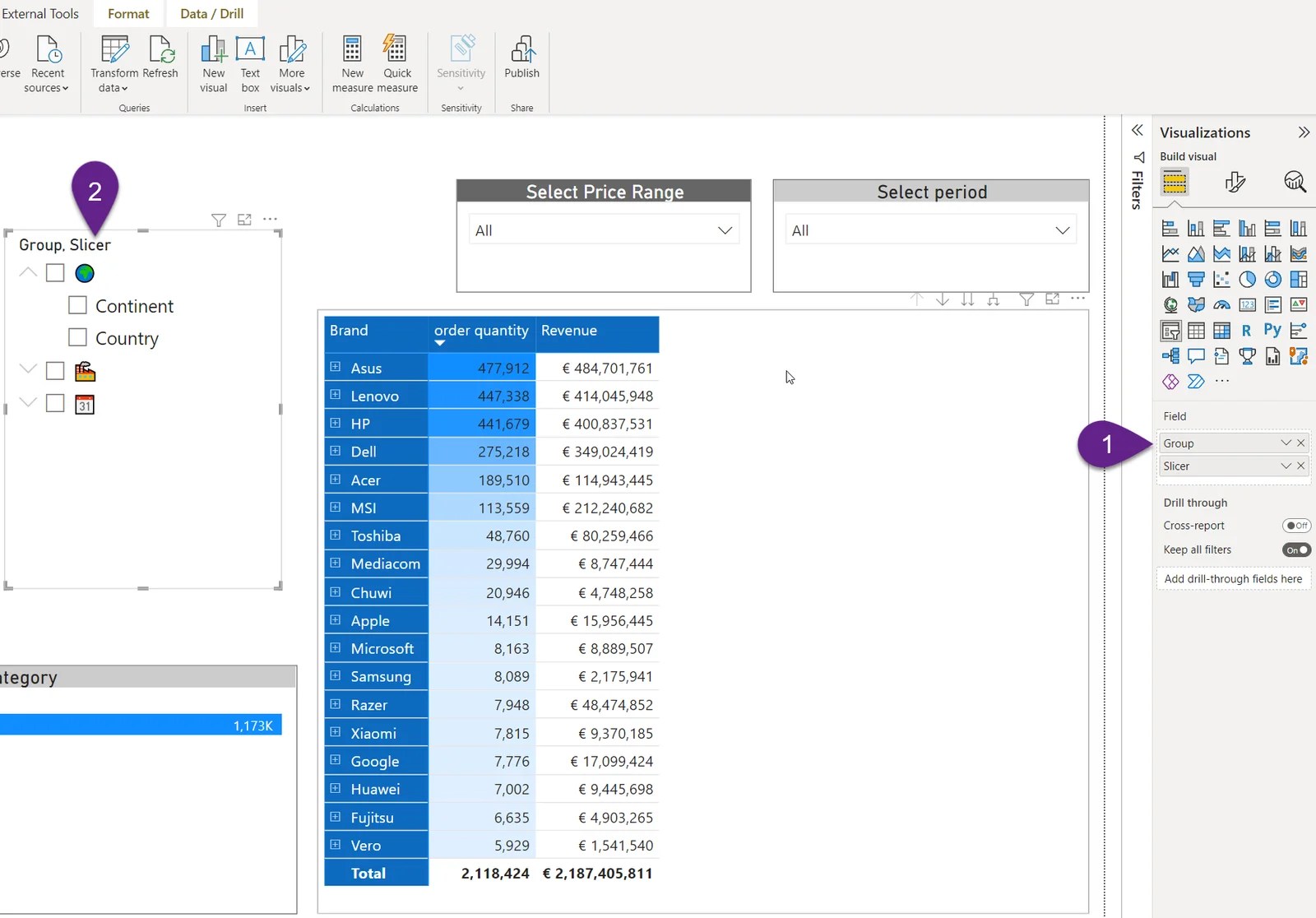Check the Country checkbox in the slicer
The image size is (1316, 918).
tap(77, 337)
